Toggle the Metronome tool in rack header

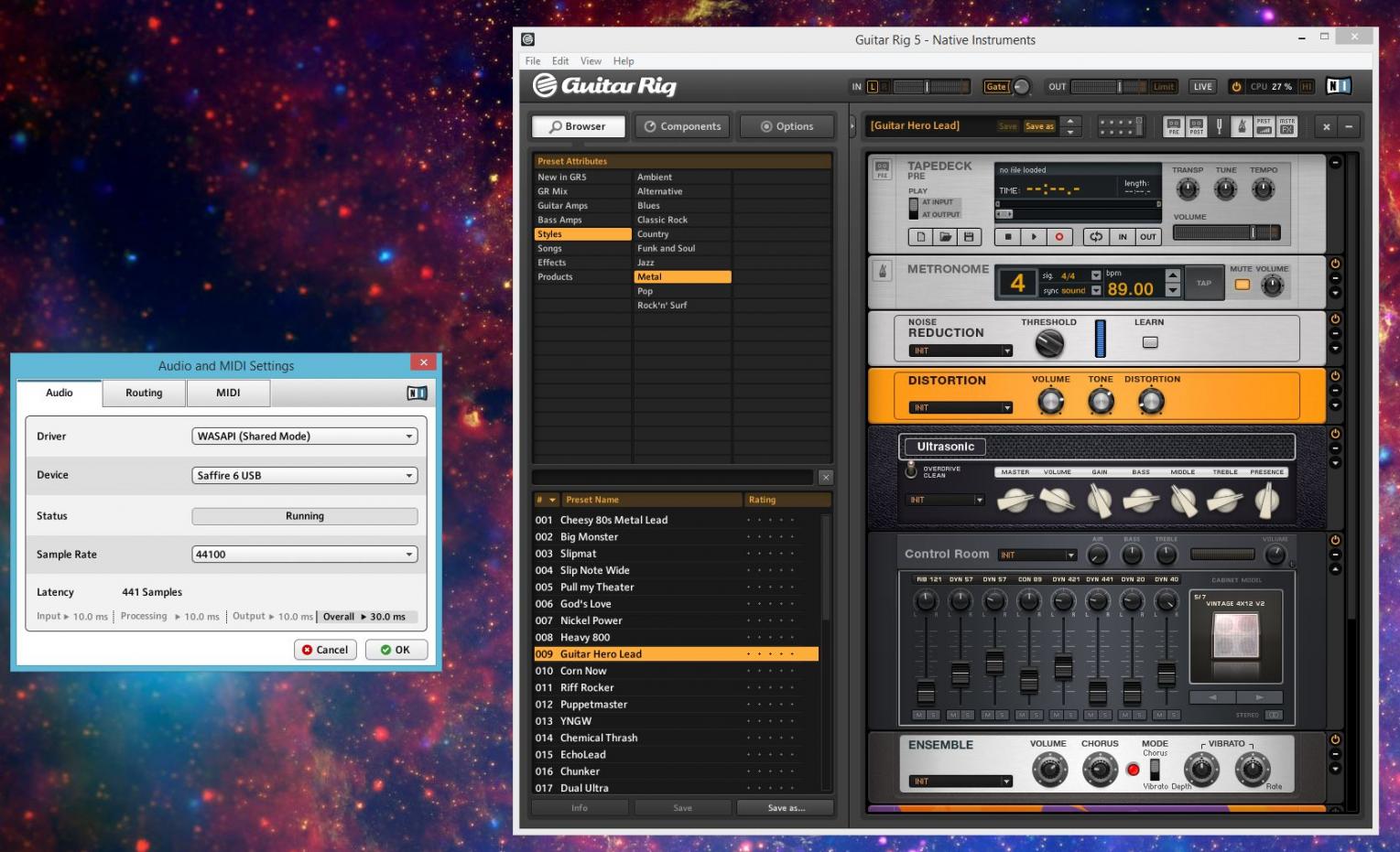point(1242,126)
